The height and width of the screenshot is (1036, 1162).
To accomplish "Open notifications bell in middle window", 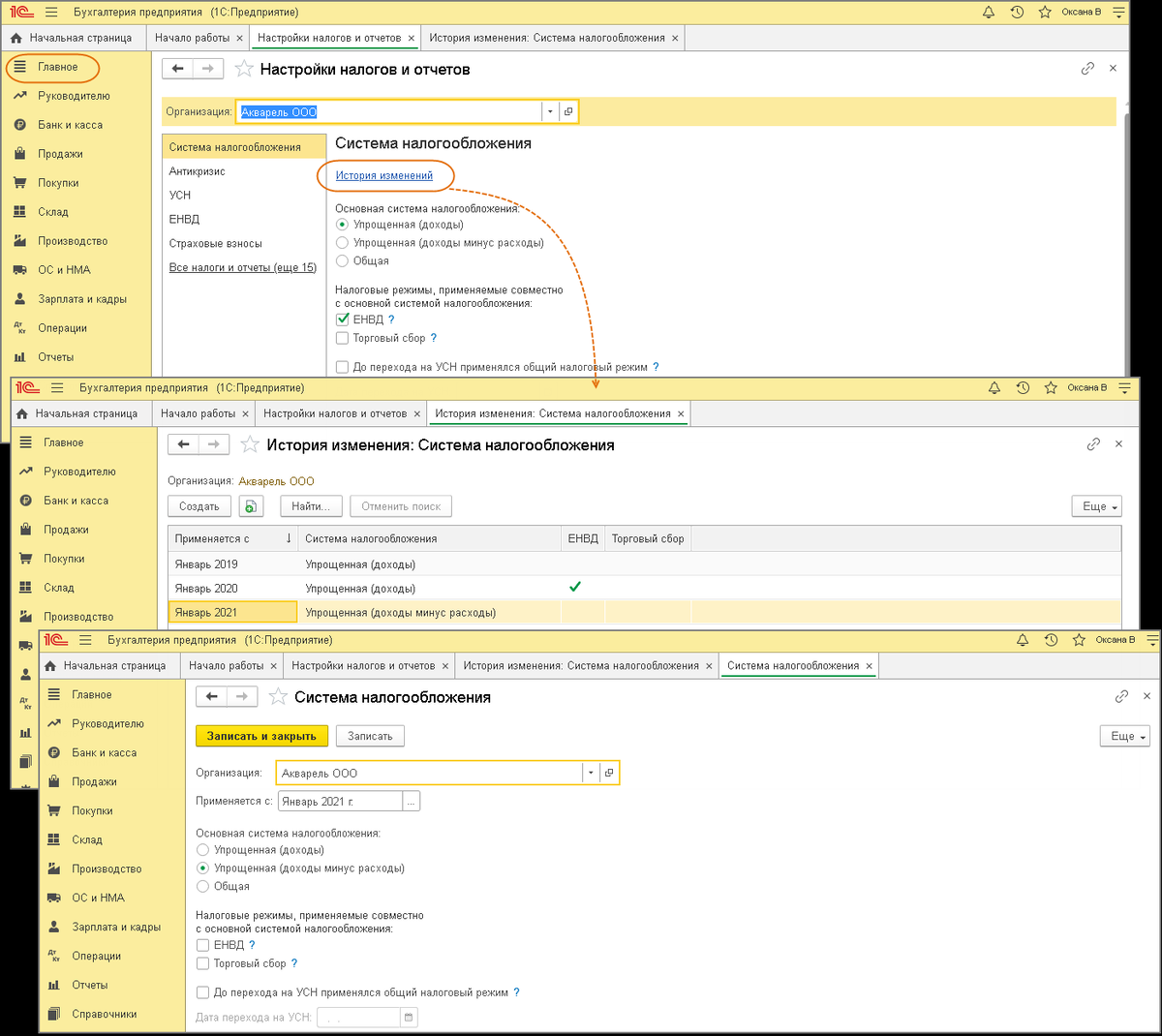I will pos(994,388).
